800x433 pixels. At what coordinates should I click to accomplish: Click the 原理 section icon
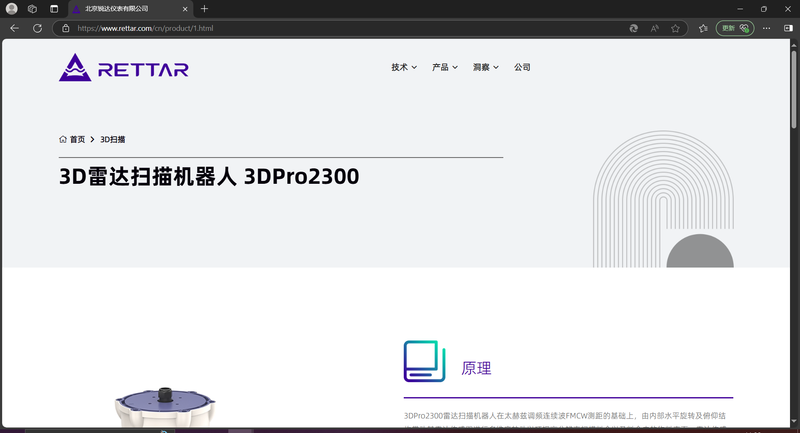click(424, 361)
